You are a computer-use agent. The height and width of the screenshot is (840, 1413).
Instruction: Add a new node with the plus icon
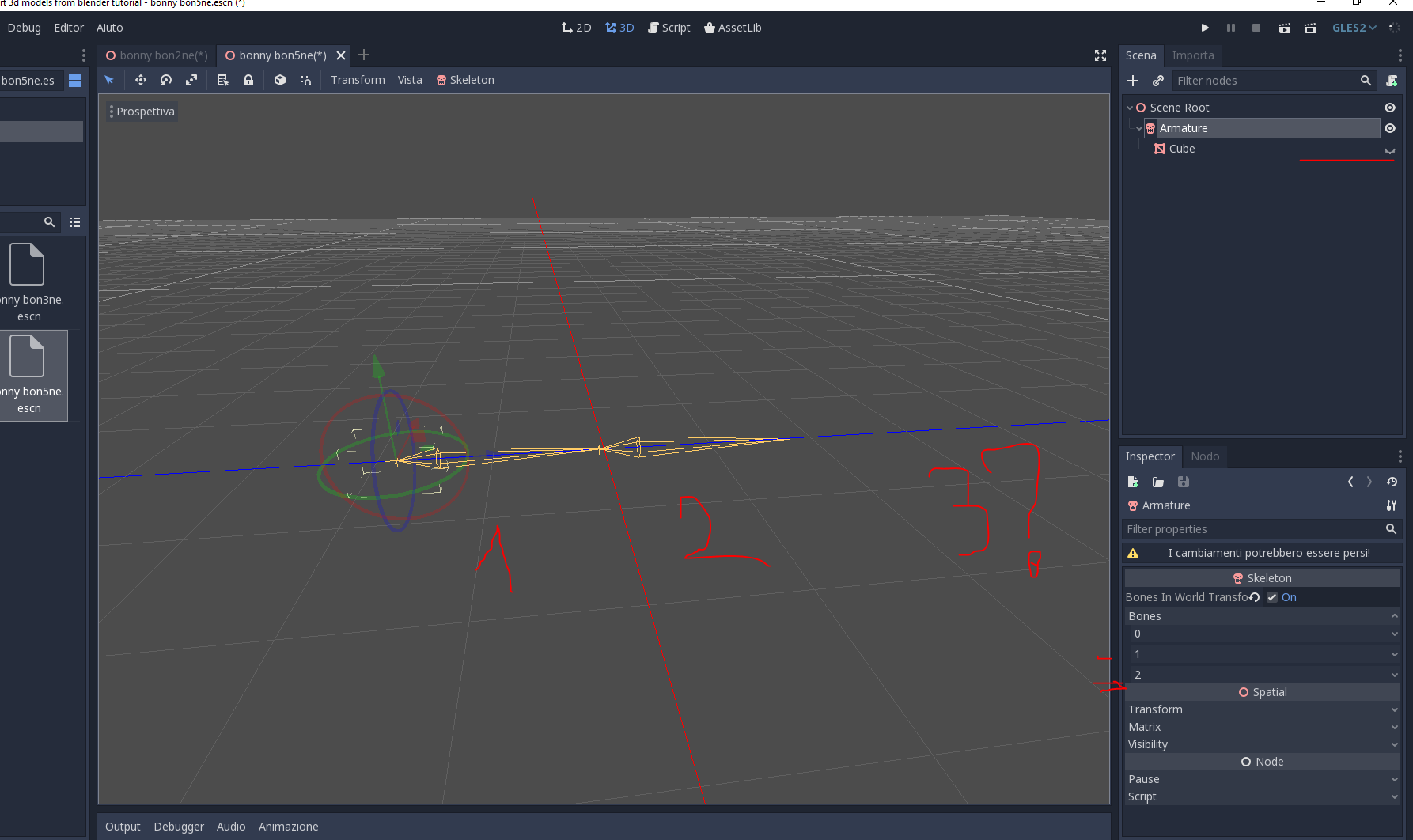[1133, 80]
